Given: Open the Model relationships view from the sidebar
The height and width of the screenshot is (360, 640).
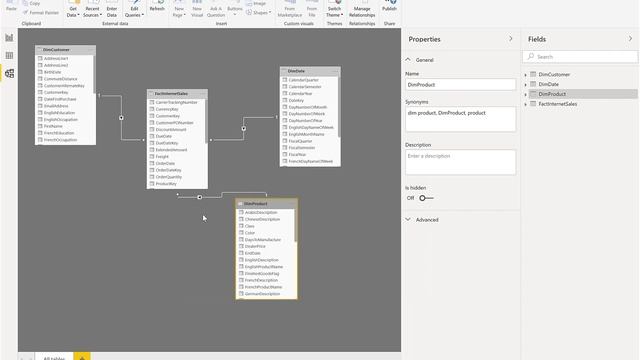Looking at the screenshot, I should coord(9,73).
